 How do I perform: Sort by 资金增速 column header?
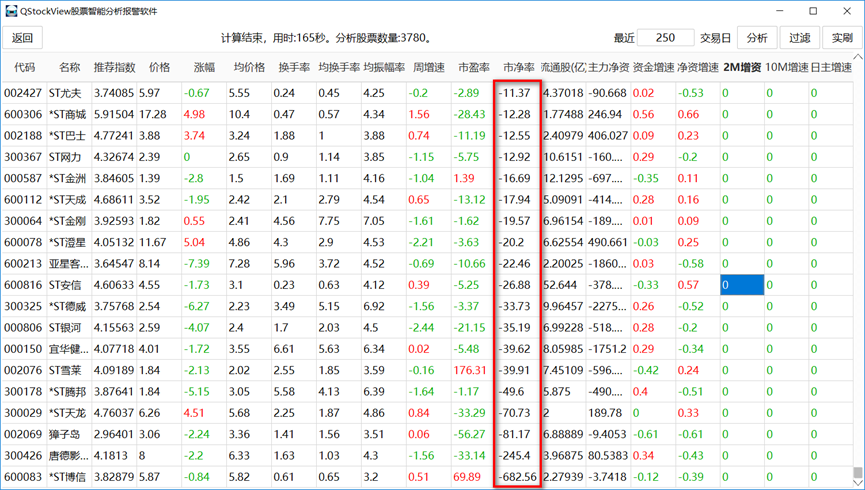coord(653,67)
